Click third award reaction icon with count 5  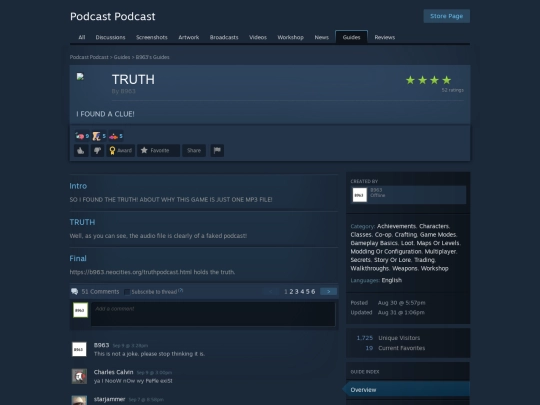point(116,136)
